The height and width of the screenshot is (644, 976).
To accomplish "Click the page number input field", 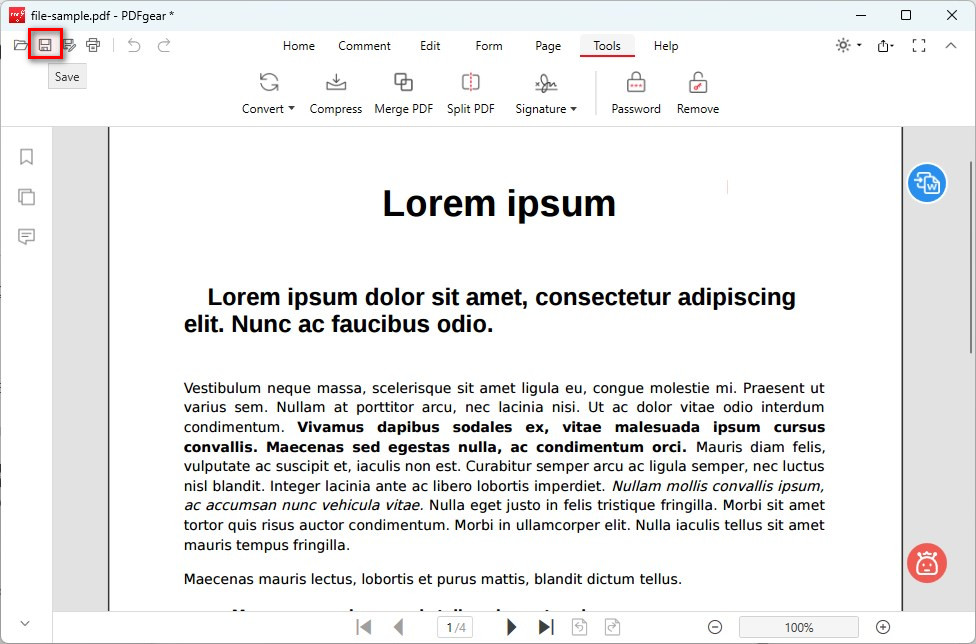I will pyautogui.click(x=455, y=627).
